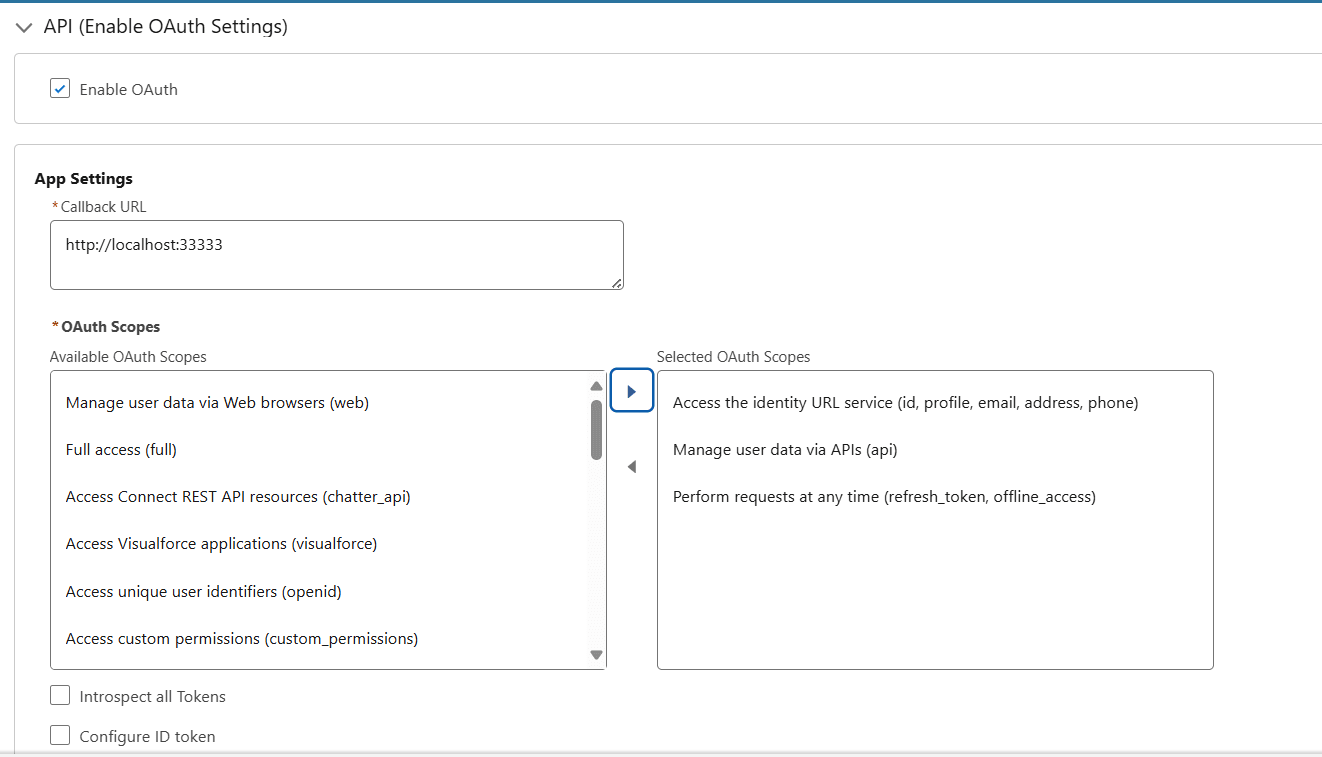Viewport: 1322px width, 757px height.
Task: Click the resize grip on the Callback URL box
Action: [617, 284]
